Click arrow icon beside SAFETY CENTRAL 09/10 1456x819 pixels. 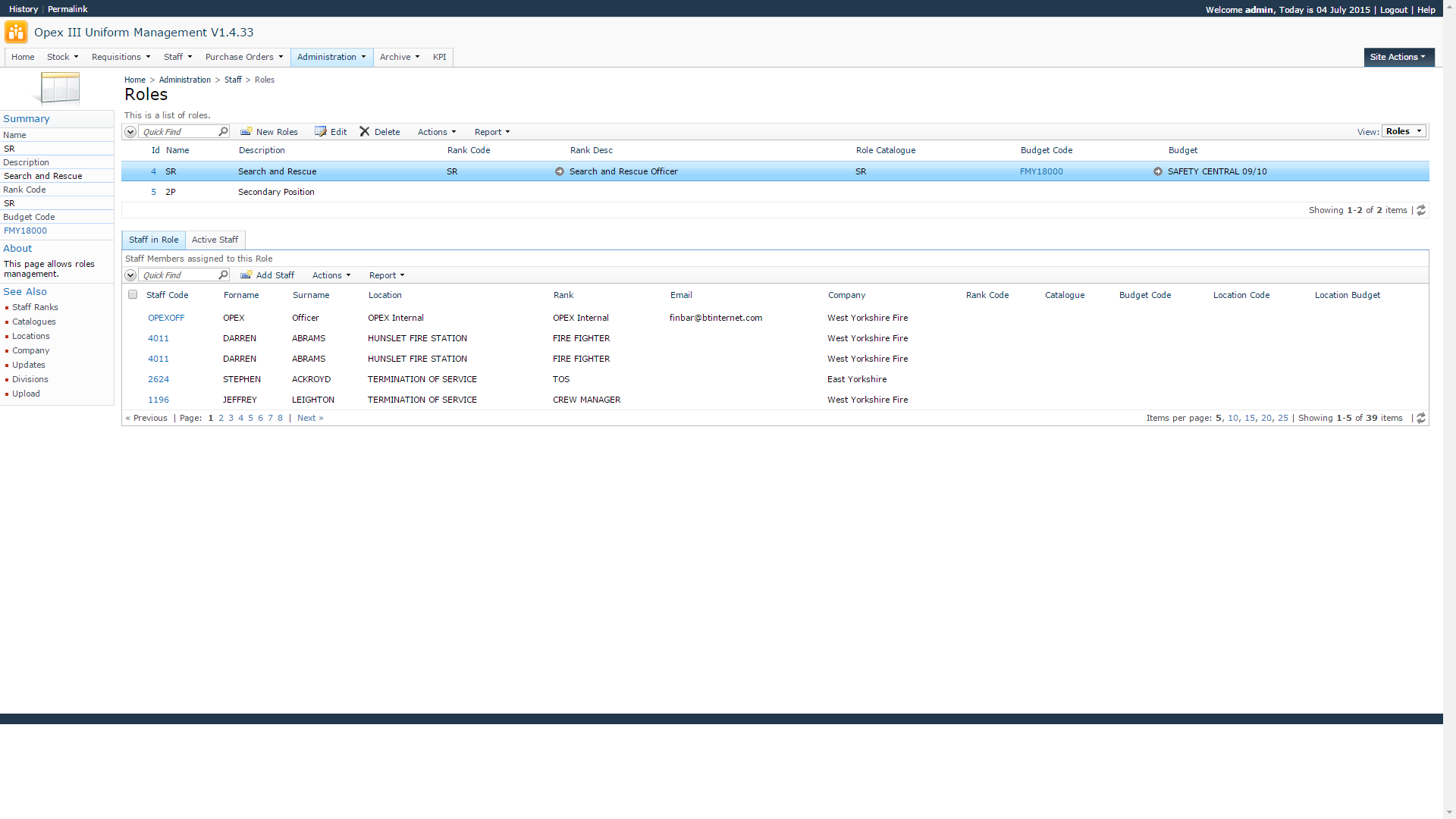[1158, 171]
